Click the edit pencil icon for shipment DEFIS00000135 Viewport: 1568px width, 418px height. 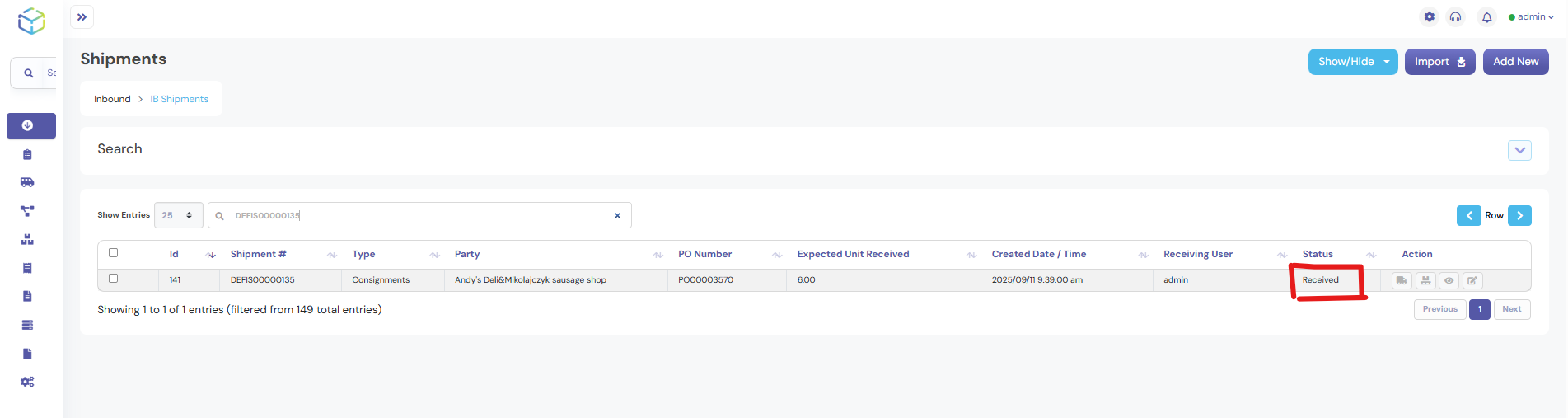coord(1472,280)
